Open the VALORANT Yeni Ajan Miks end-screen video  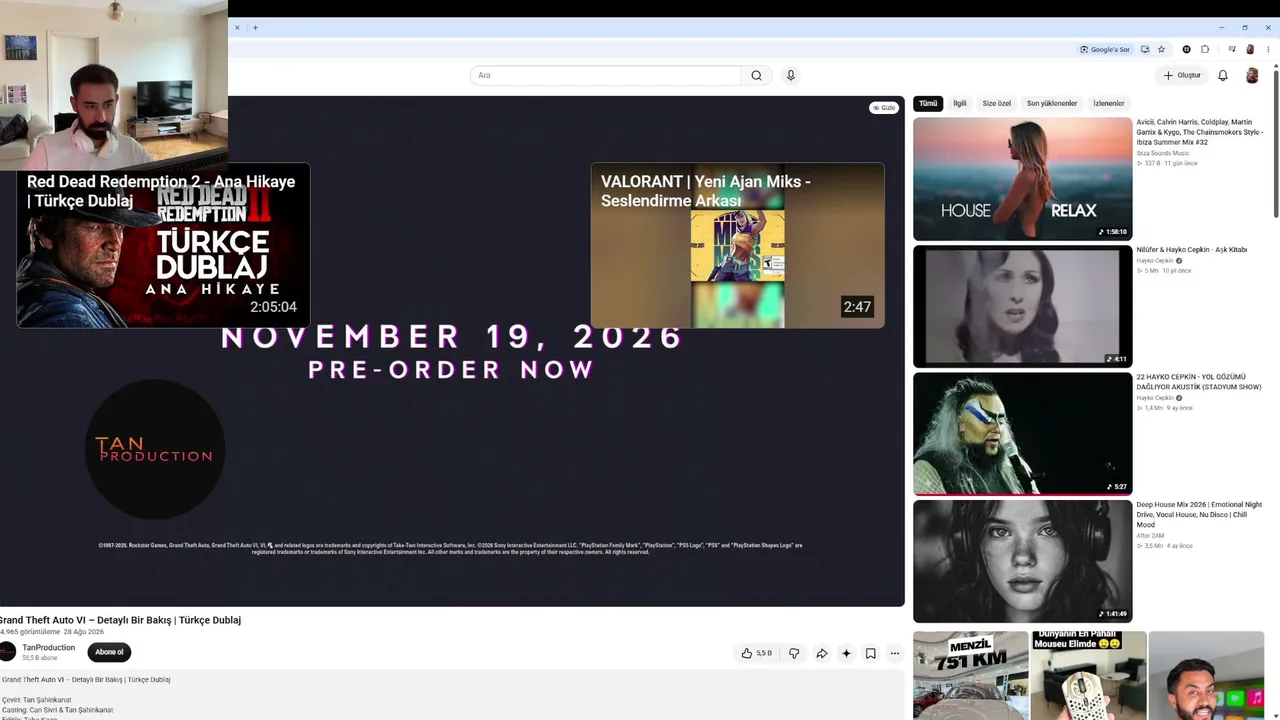pyautogui.click(x=737, y=245)
